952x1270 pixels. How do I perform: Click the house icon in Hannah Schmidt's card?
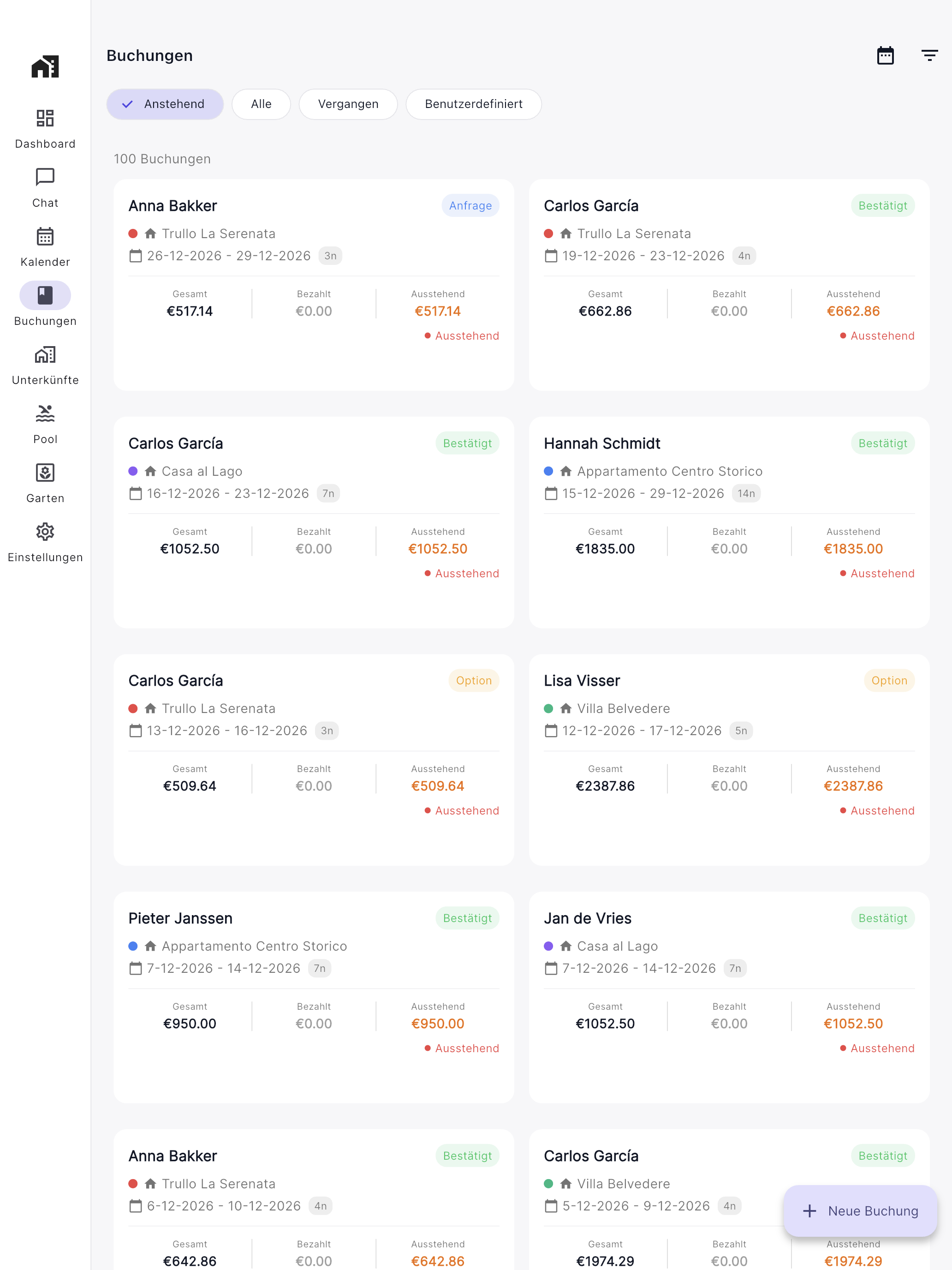(x=566, y=471)
